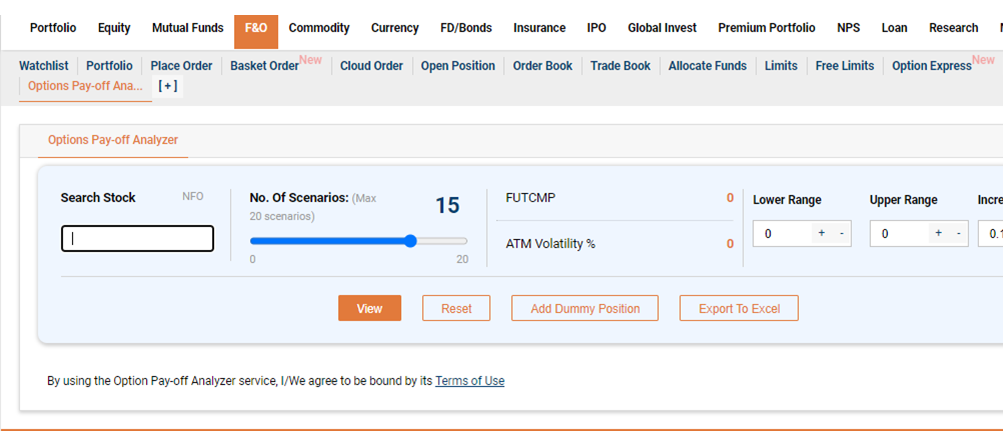Click the Lower Range value field
This screenshot has width=1003, height=434.
pos(782,234)
